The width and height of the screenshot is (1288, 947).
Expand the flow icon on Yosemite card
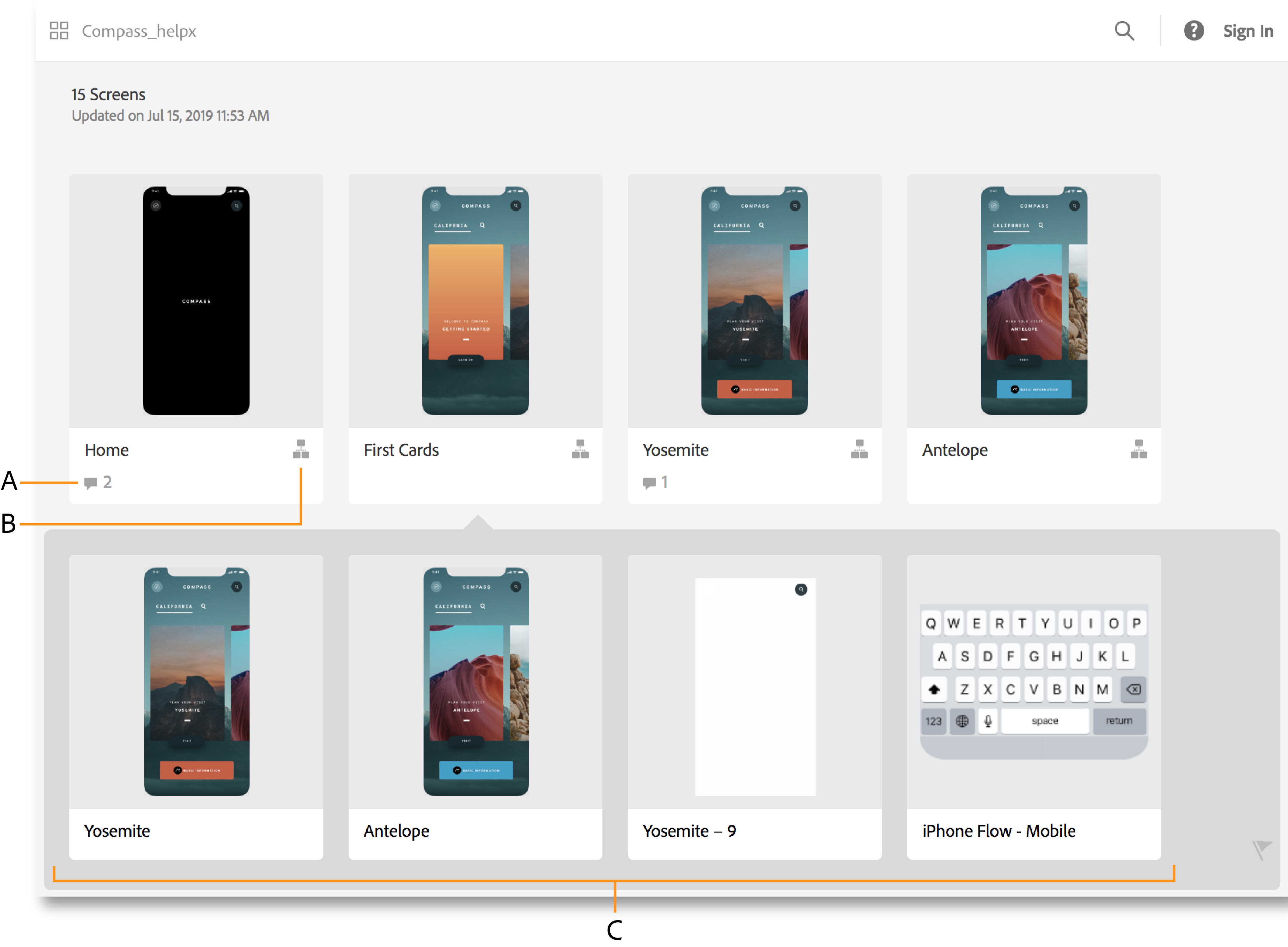pyautogui.click(x=859, y=449)
